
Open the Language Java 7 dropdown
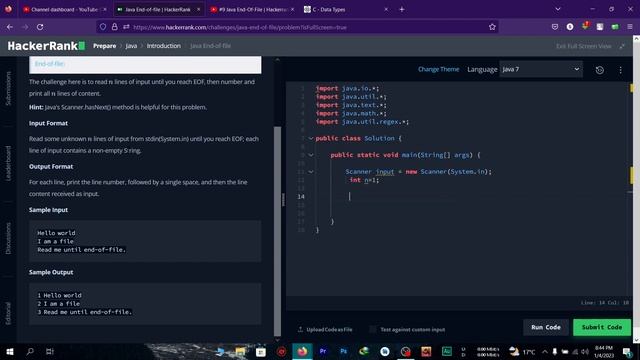(541, 69)
